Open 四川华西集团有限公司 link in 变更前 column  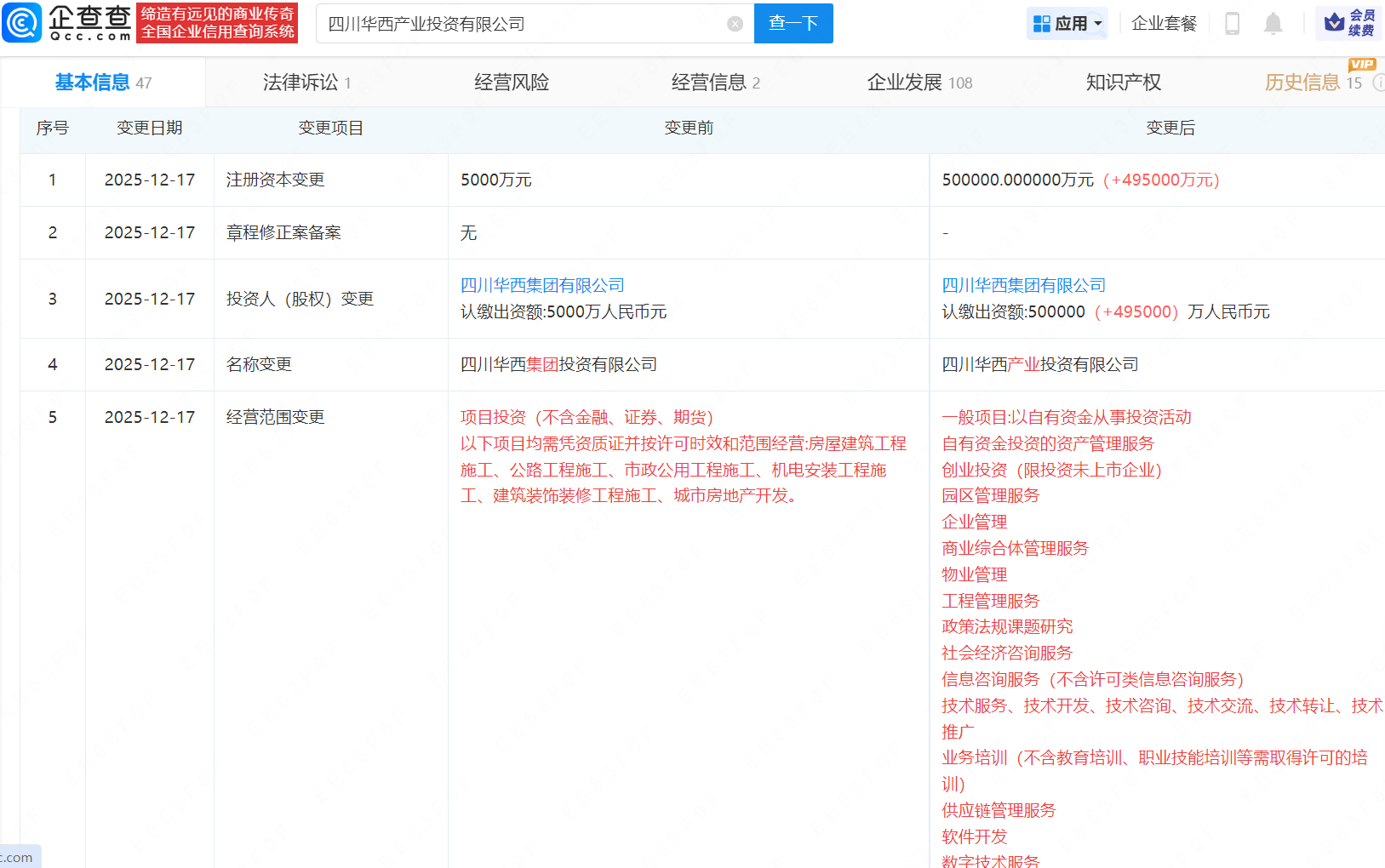tap(542, 285)
